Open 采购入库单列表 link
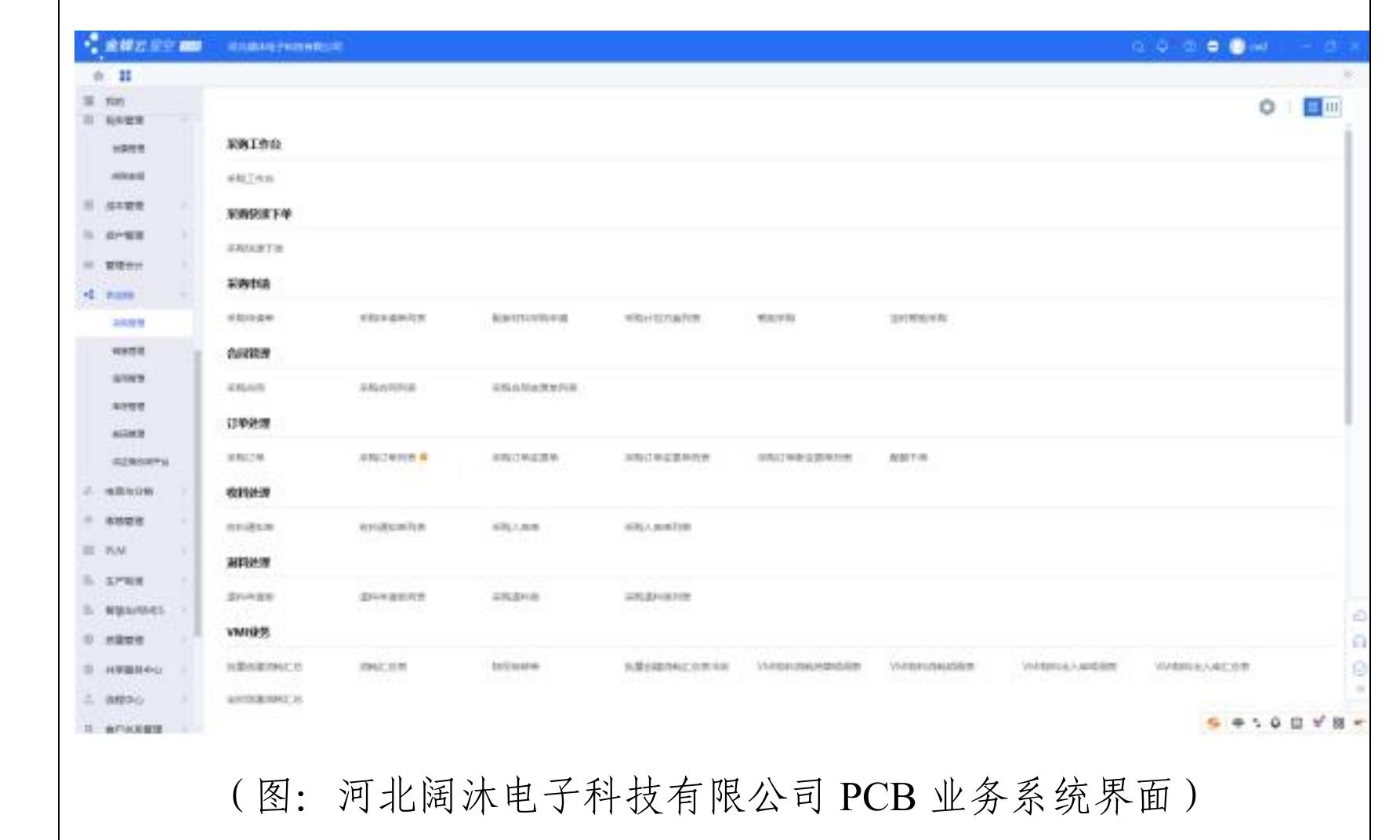1400x840 pixels. pos(657,527)
